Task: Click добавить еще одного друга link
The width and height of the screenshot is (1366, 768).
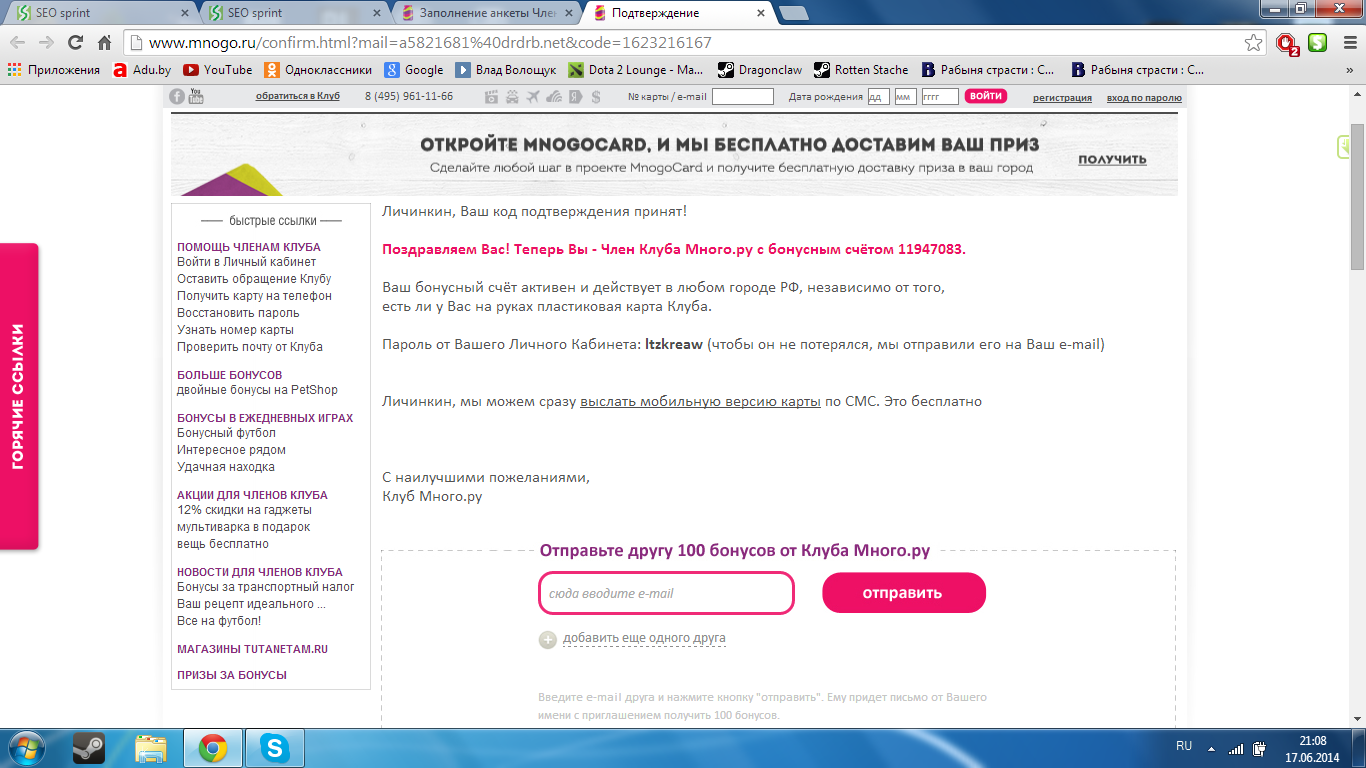Action: click(x=644, y=638)
